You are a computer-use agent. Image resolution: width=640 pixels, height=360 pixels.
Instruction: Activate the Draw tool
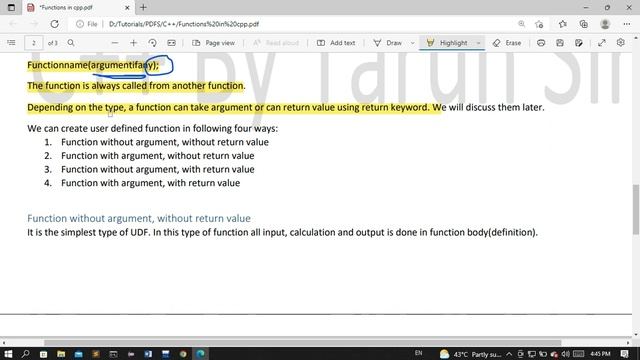point(387,42)
